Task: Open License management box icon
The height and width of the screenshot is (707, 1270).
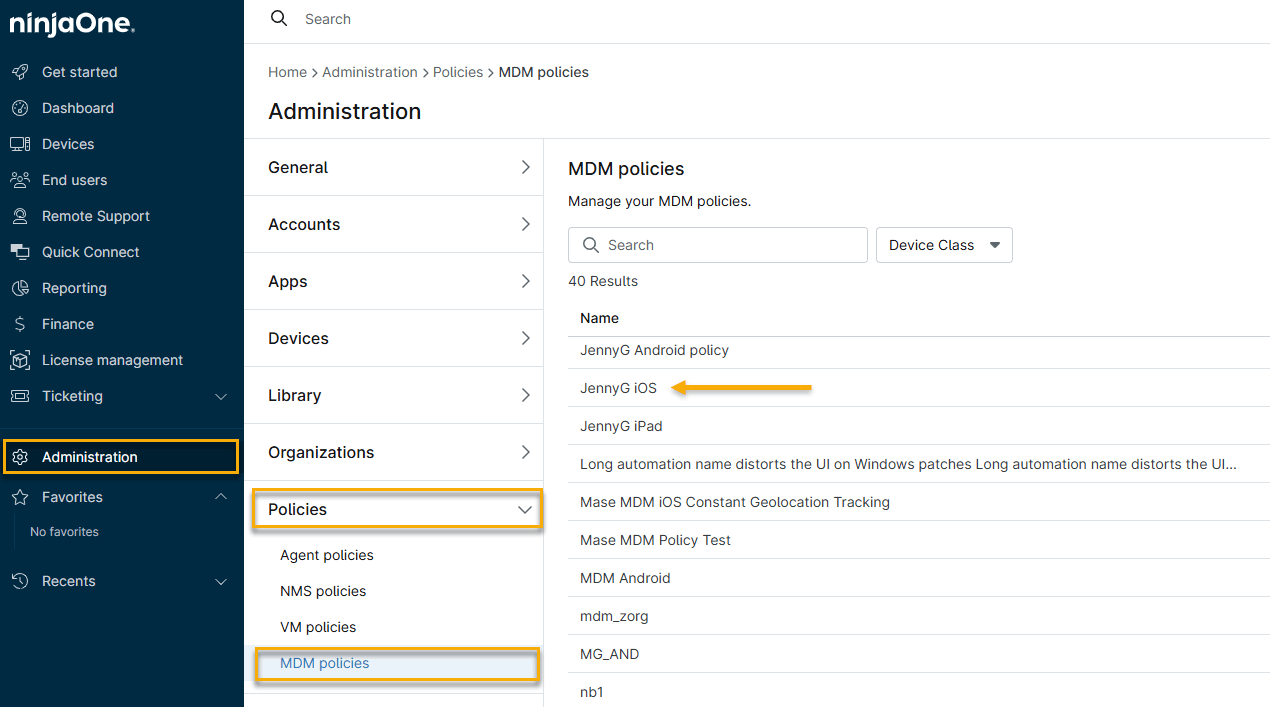Action: click(x=19, y=360)
